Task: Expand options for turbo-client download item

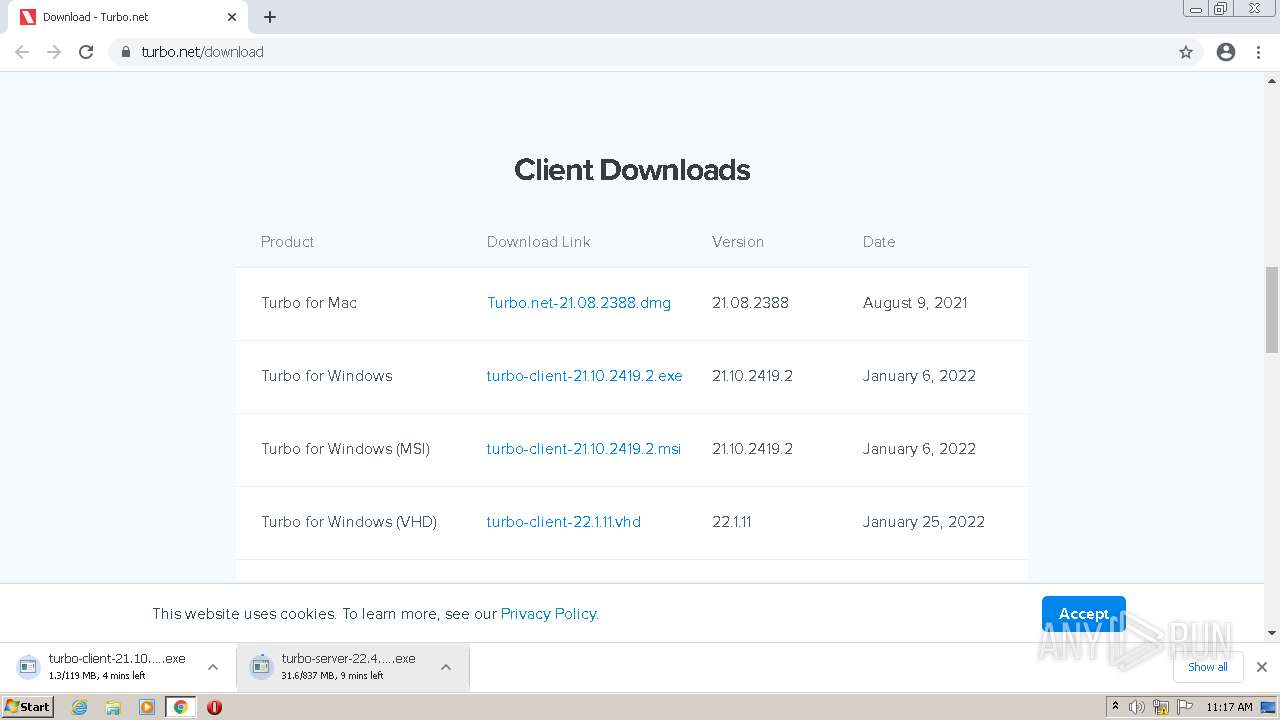Action: 213,667
